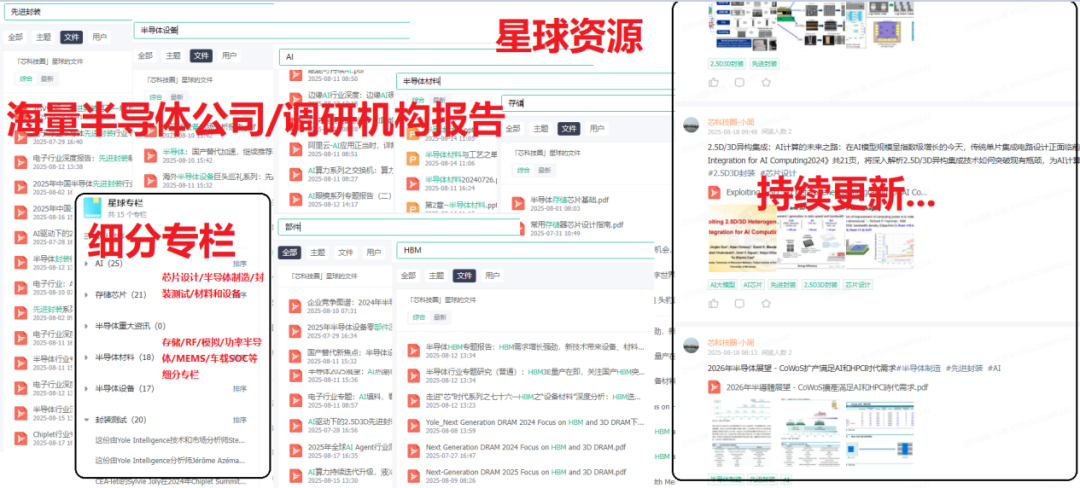
Task: Click 排序 next to AI (25)
Action: point(240,264)
